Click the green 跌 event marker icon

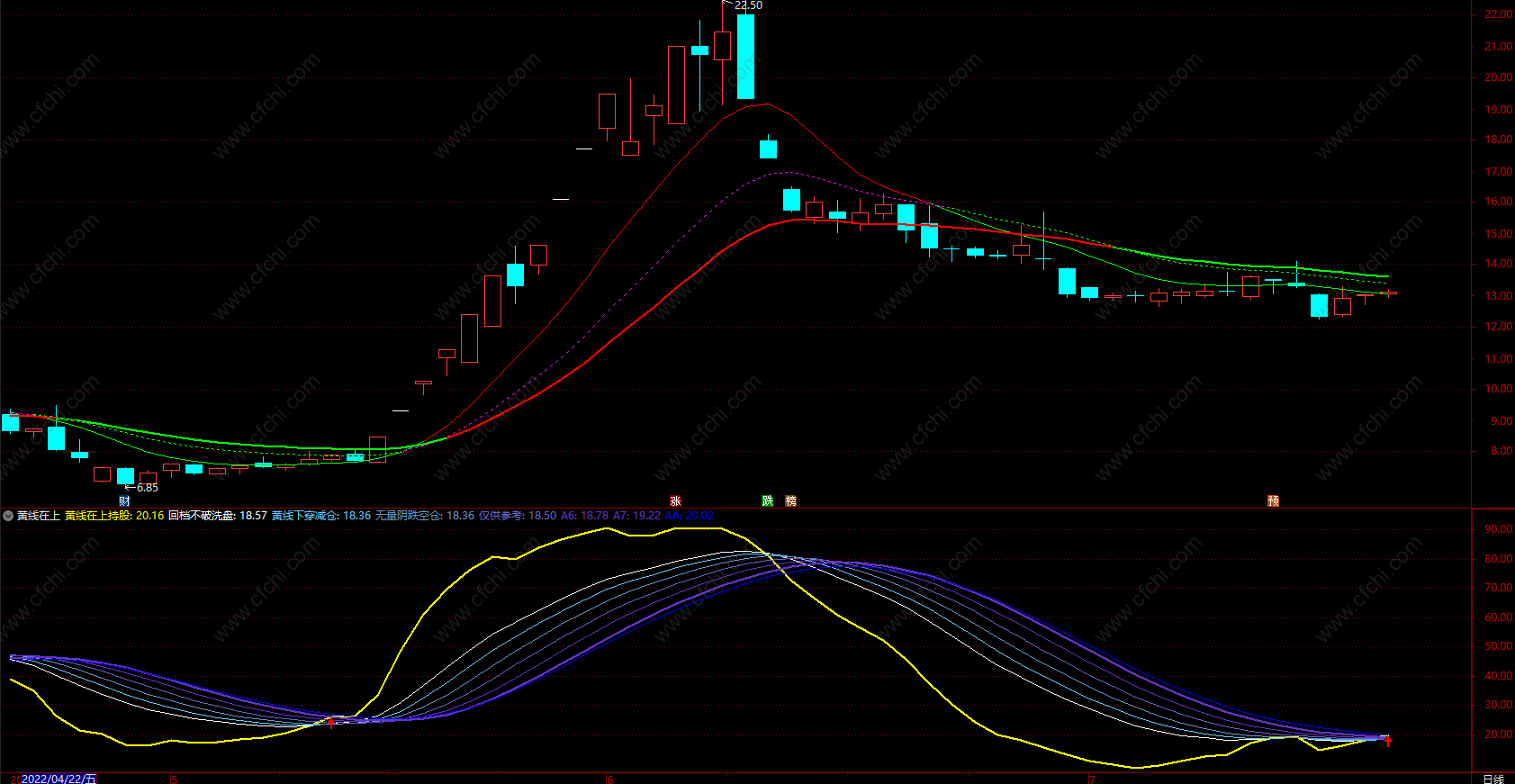tap(767, 501)
